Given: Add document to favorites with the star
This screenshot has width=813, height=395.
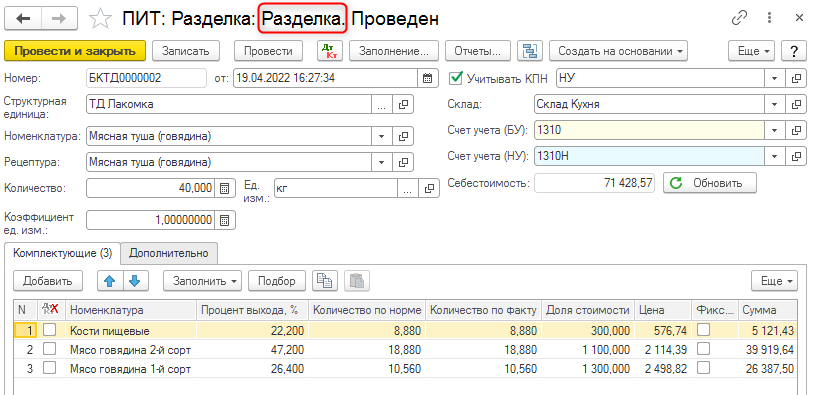Looking at the screenshot, I should tap(101, 19).
